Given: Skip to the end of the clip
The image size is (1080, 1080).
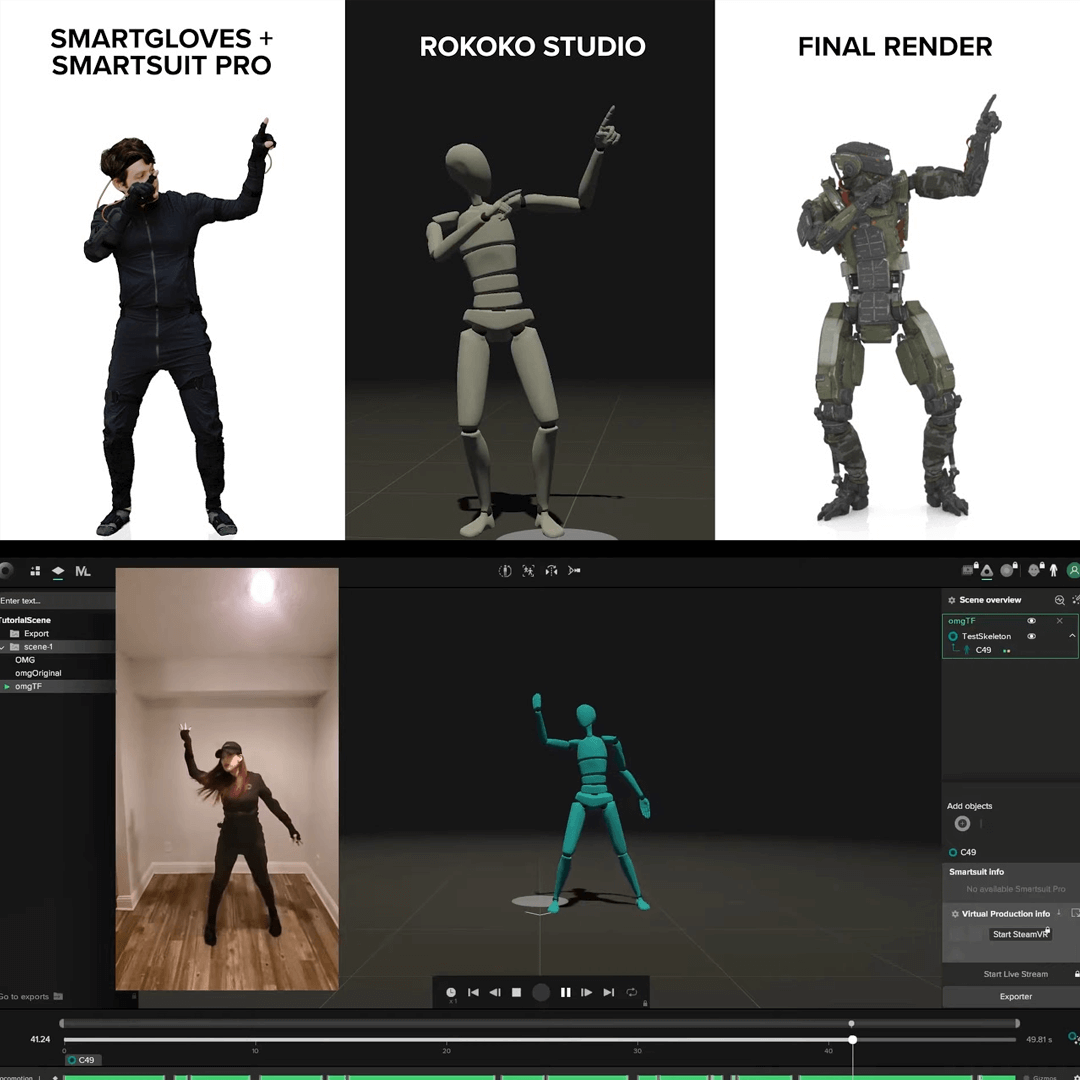Looking at the screenshot, I should click(609, 992).
